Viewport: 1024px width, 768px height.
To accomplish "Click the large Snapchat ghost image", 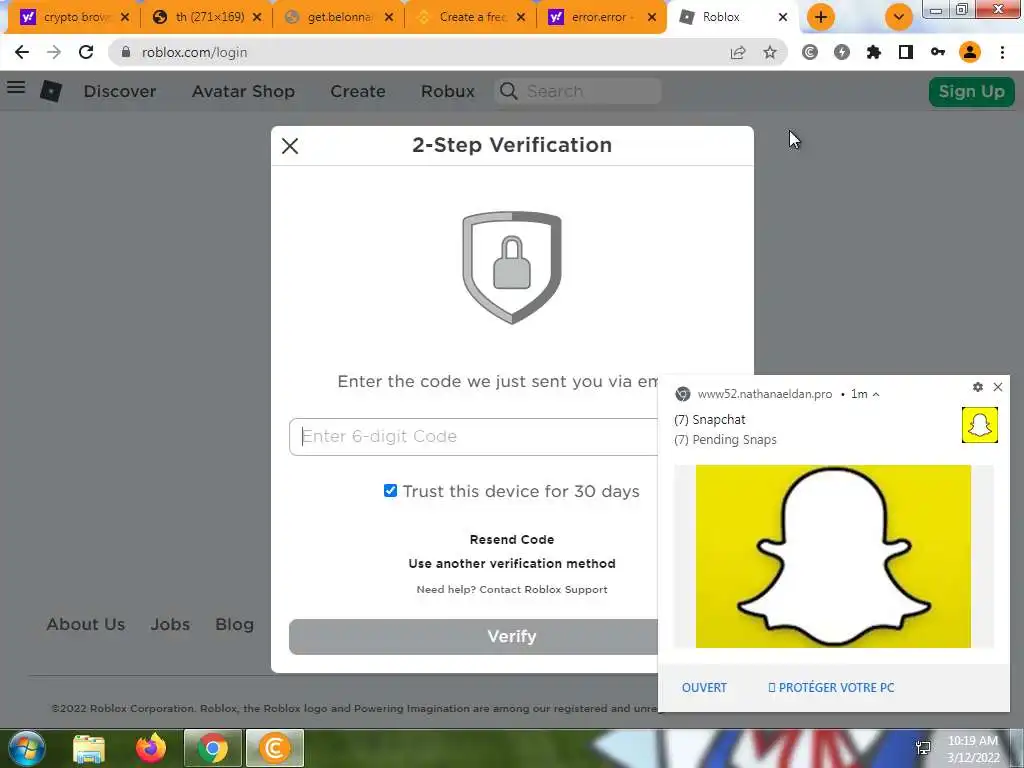I will click(x=833, y=556).
